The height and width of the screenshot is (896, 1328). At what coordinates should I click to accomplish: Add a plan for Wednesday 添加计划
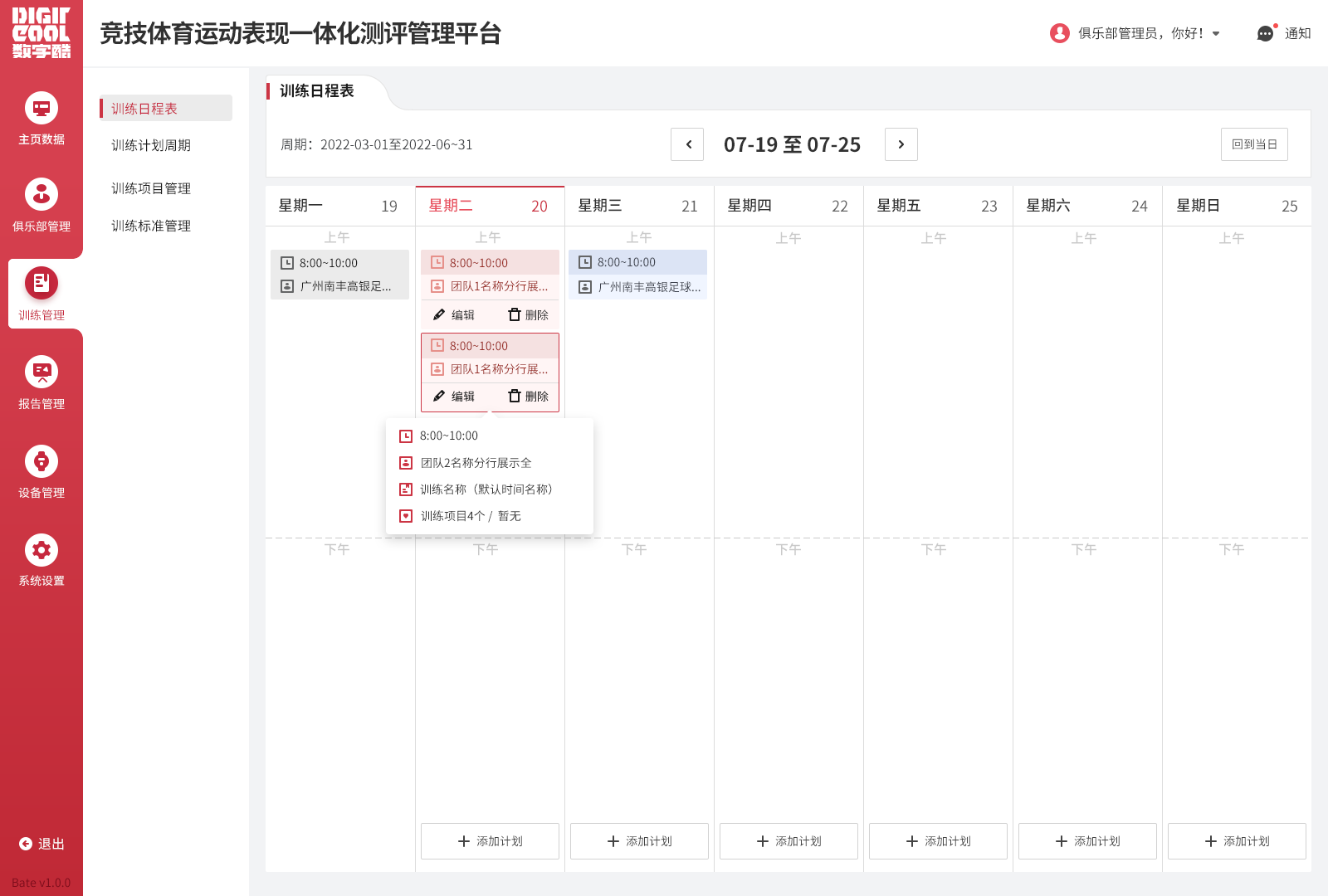[x=639, y=841]
